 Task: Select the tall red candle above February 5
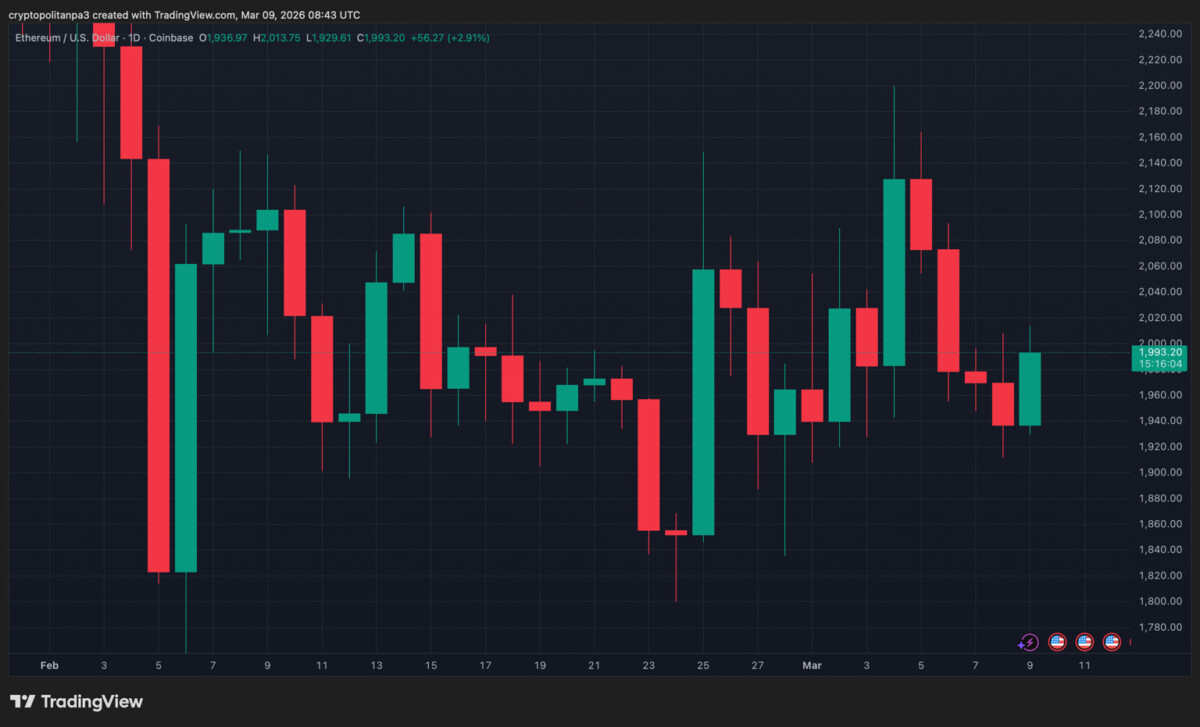tap(158, 365)
